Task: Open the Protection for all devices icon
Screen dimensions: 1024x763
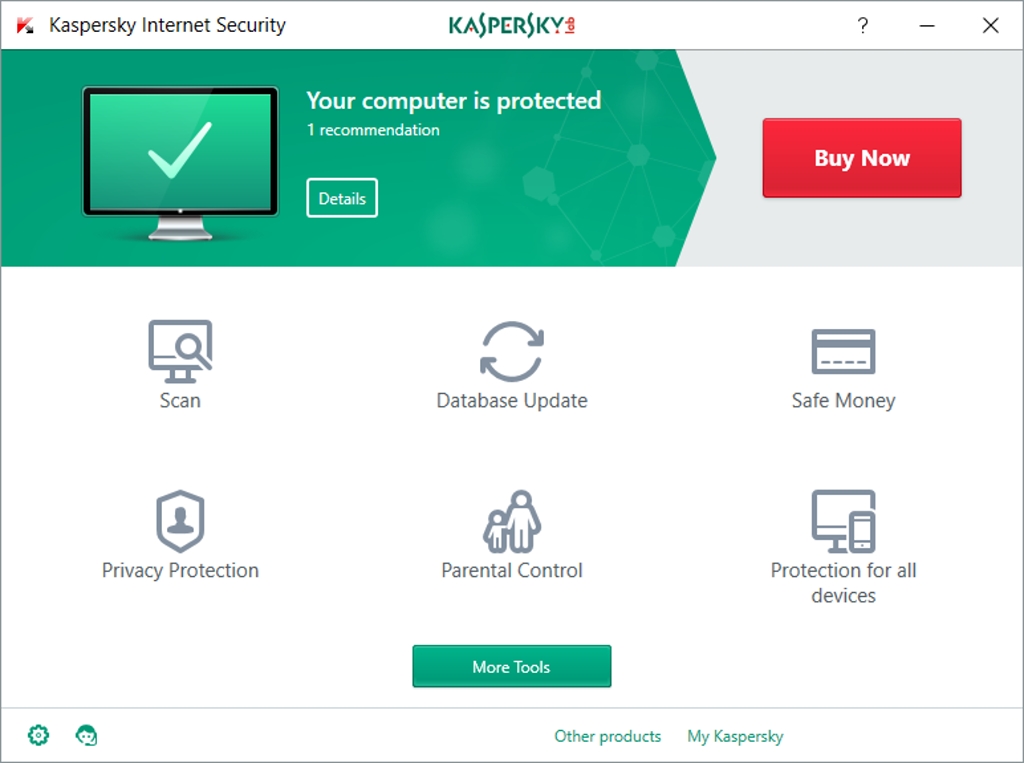Action: coord(843,521)
